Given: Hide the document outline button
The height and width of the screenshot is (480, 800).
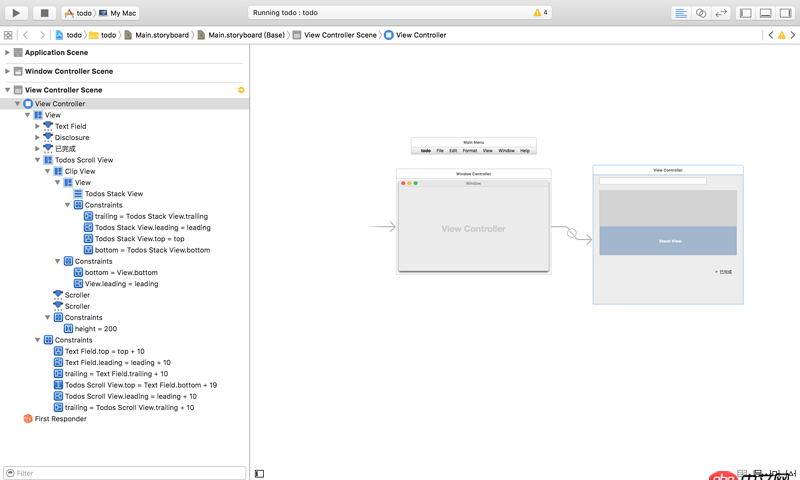Looking at the screenshot, I should pos(259,474).
